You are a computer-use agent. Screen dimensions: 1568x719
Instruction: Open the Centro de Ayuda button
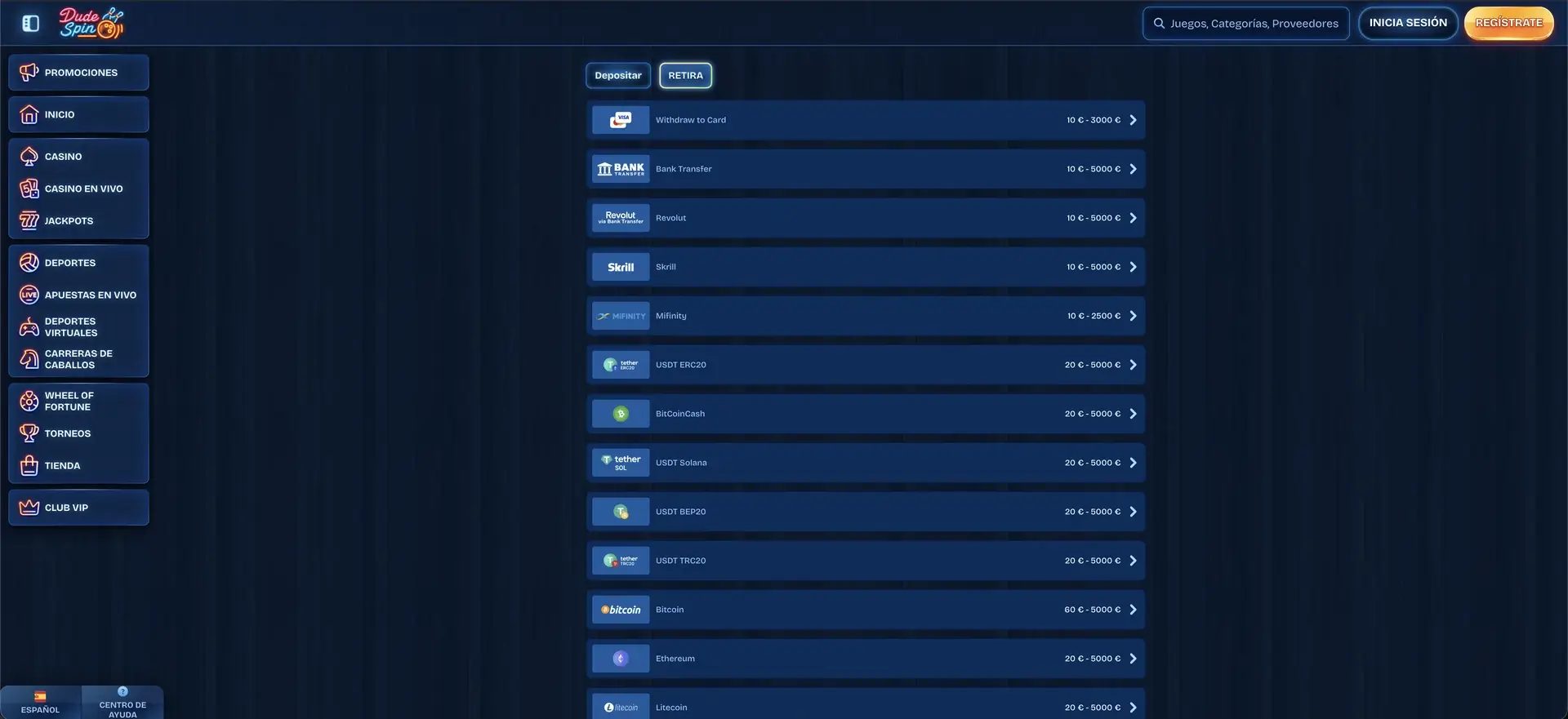(122, 703)
